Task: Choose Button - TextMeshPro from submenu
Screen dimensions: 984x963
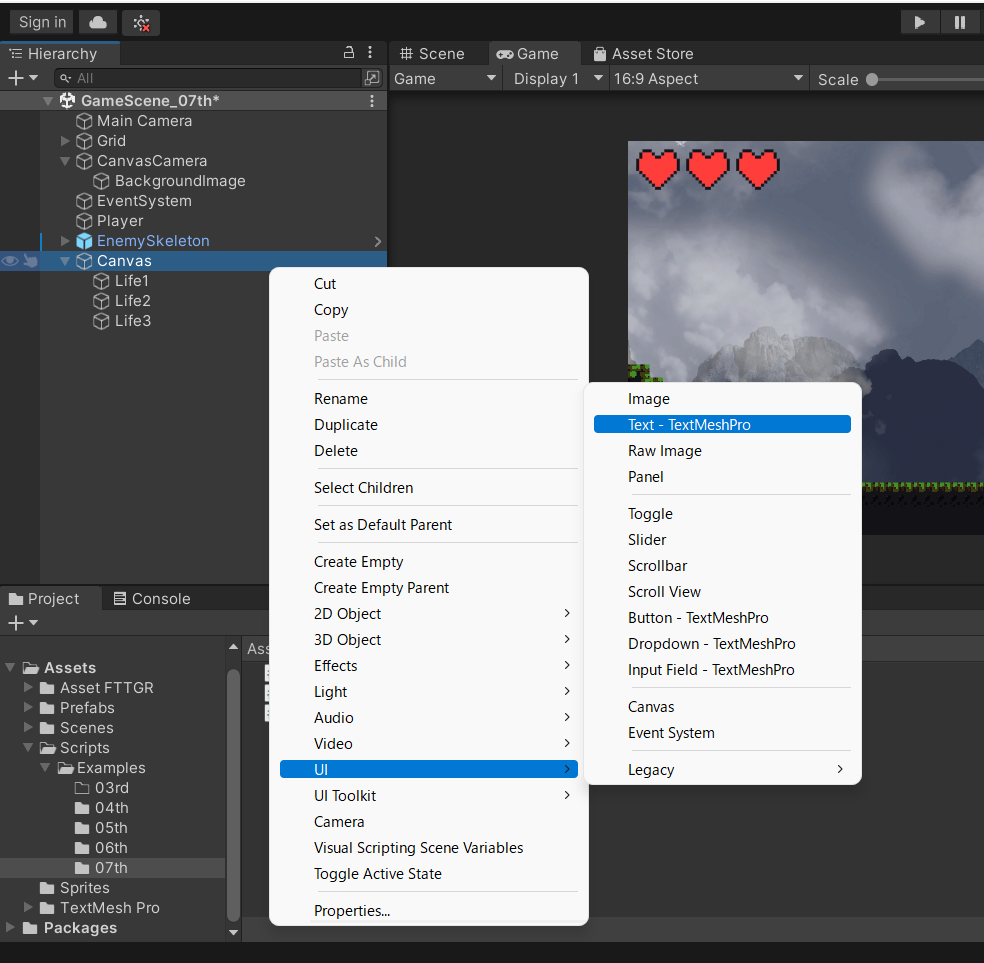Action: (x=698, y=618)
